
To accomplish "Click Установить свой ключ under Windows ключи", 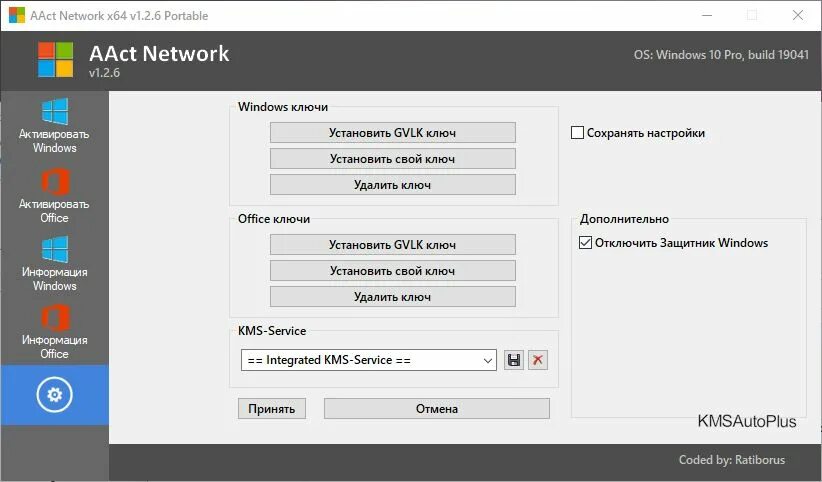I will point(393,158).
